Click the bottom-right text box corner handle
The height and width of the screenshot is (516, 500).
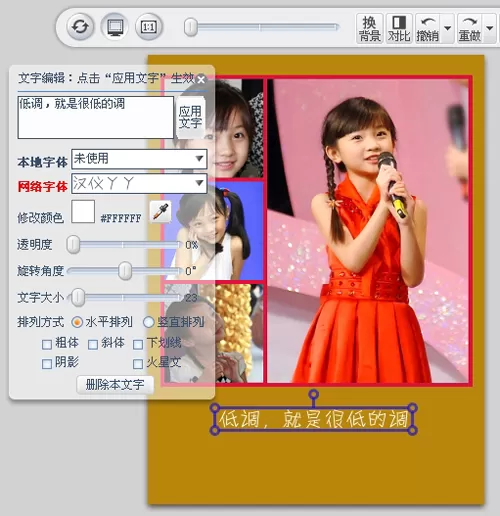(x=412, y=430)
